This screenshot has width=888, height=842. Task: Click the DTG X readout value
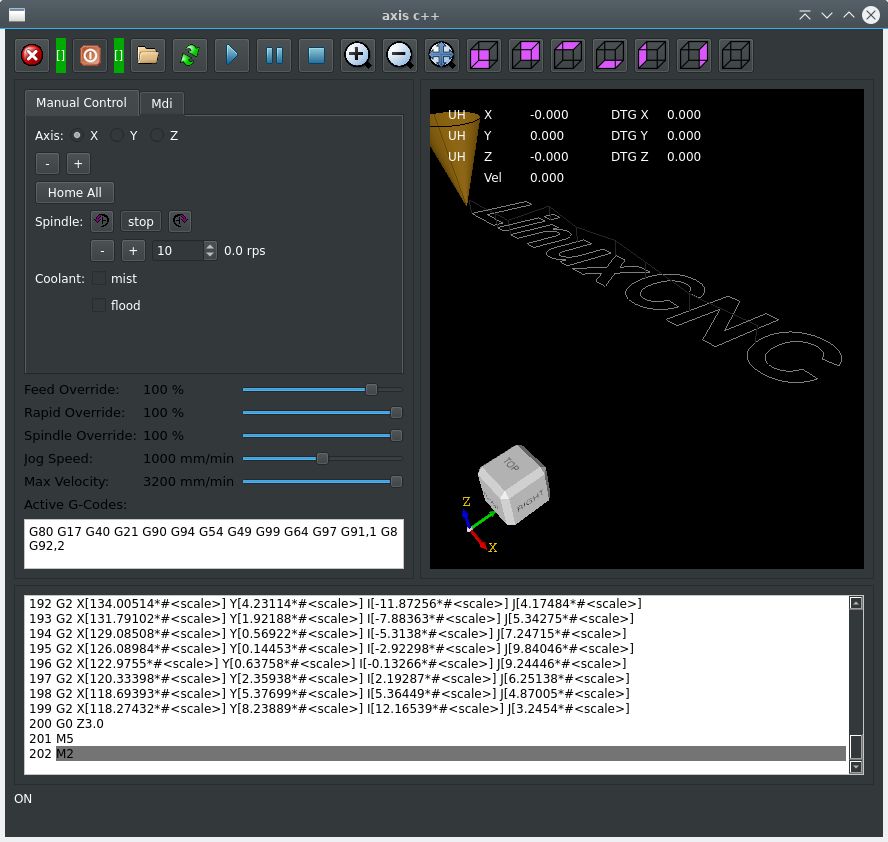point(684,114)
